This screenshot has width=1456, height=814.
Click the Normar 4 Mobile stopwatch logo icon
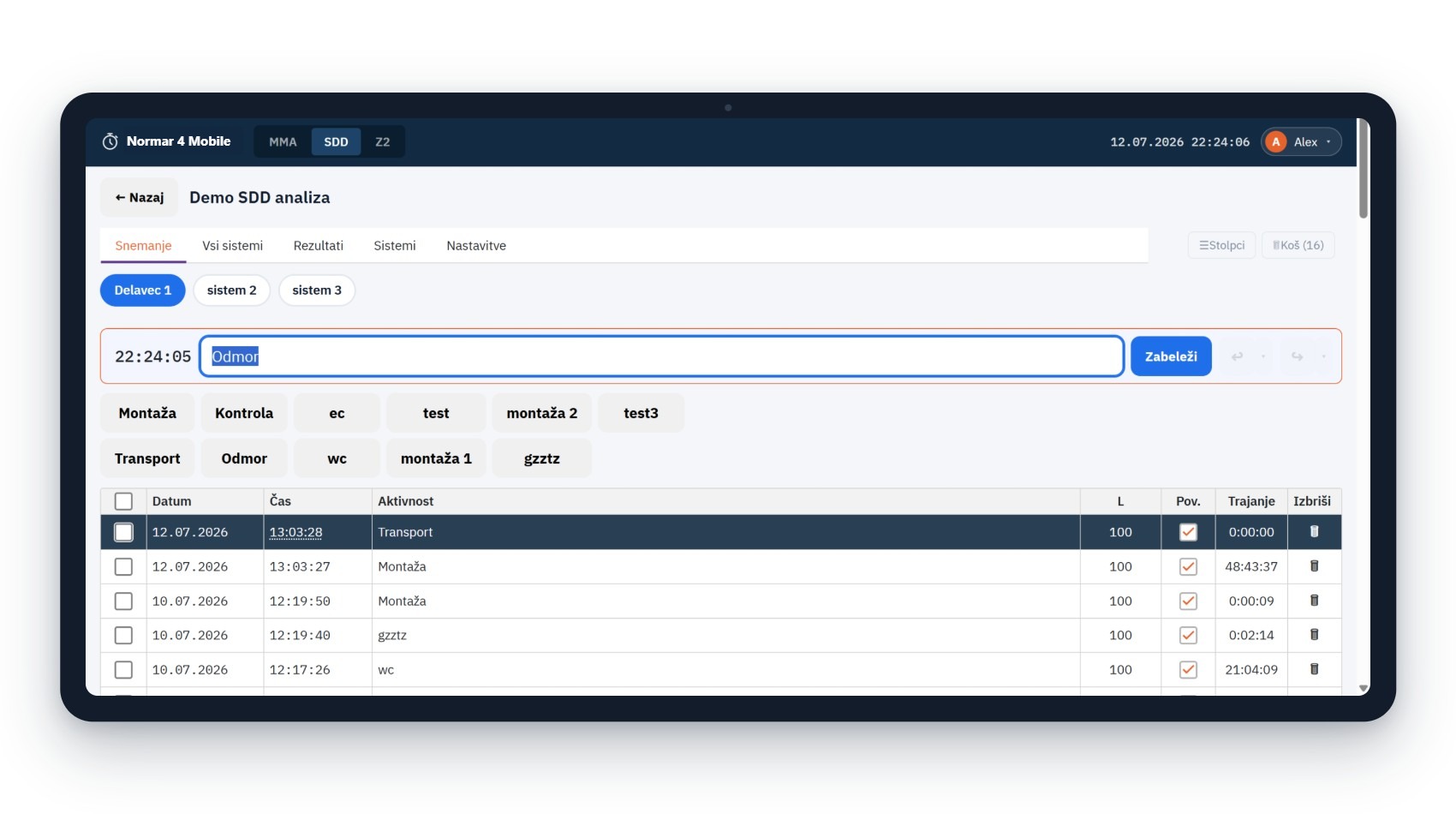[110, 141]
